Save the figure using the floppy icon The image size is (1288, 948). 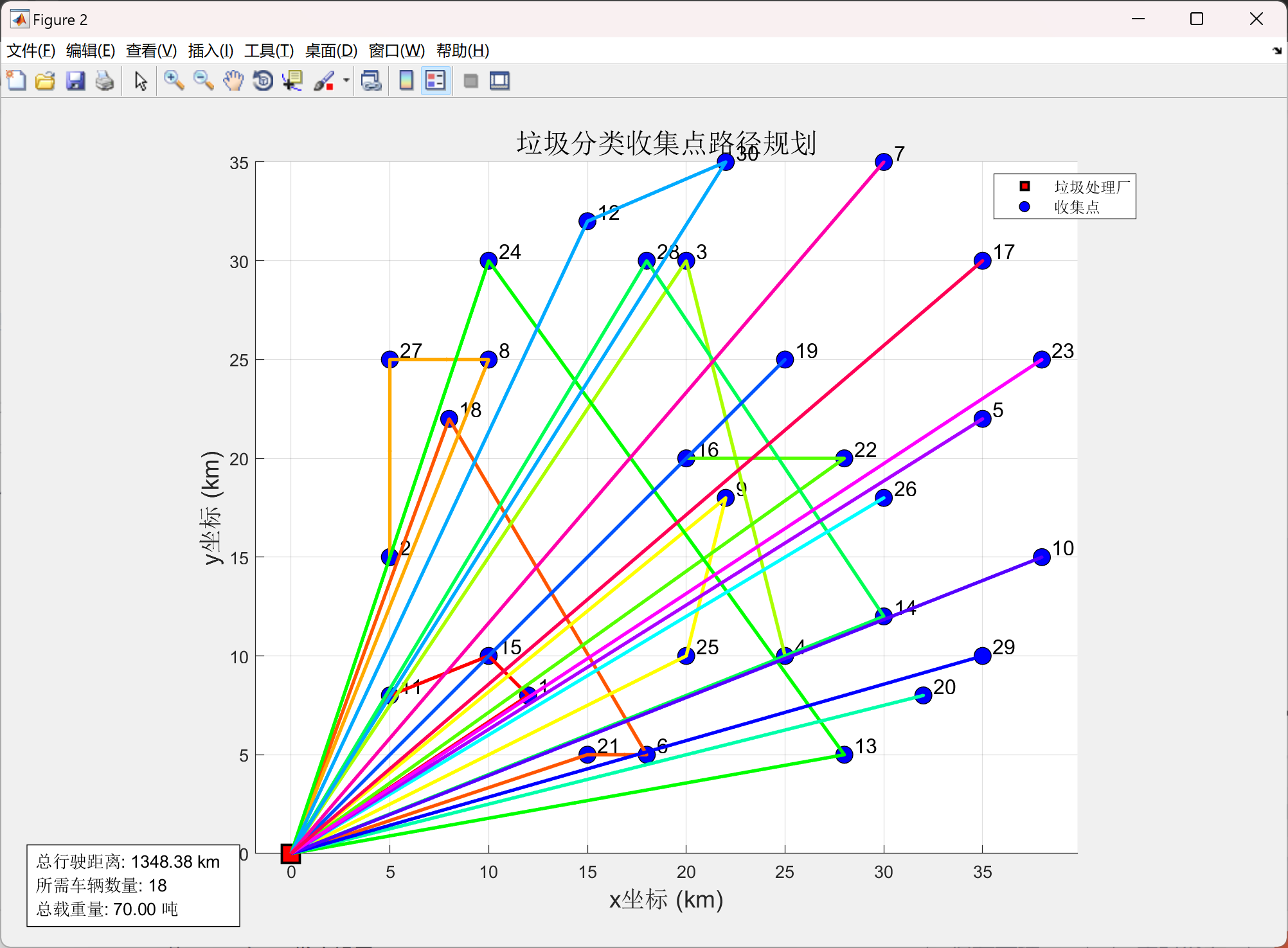point(75,81)
